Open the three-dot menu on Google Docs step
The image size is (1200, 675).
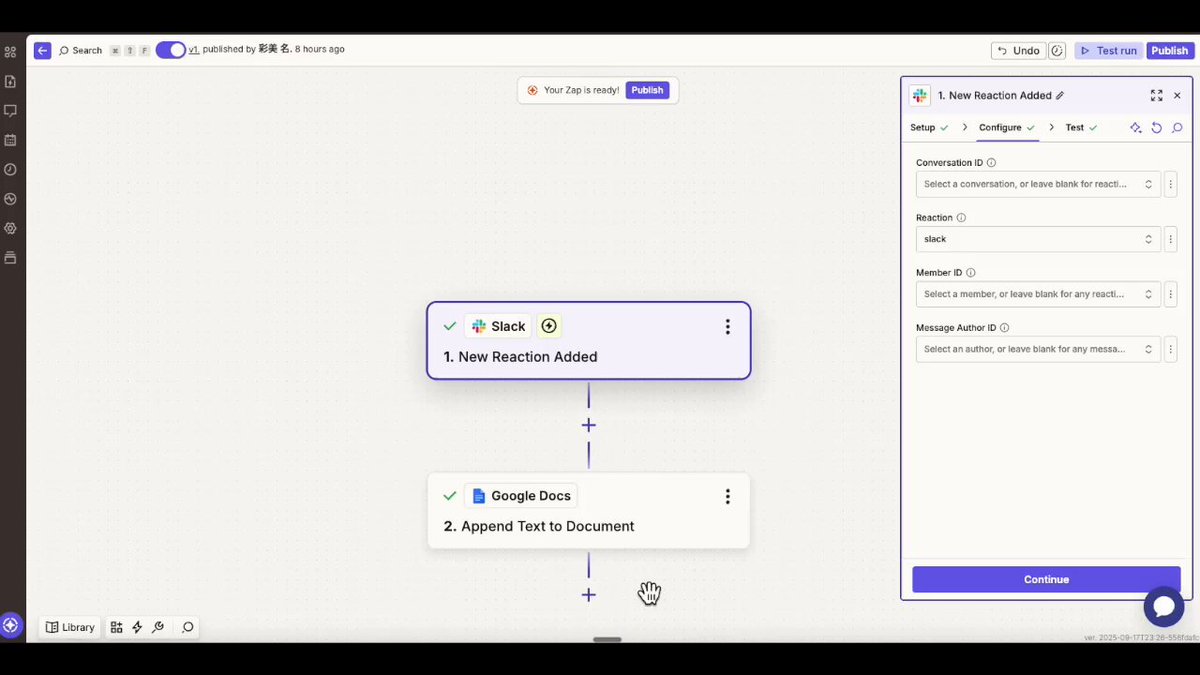[727, 496]
